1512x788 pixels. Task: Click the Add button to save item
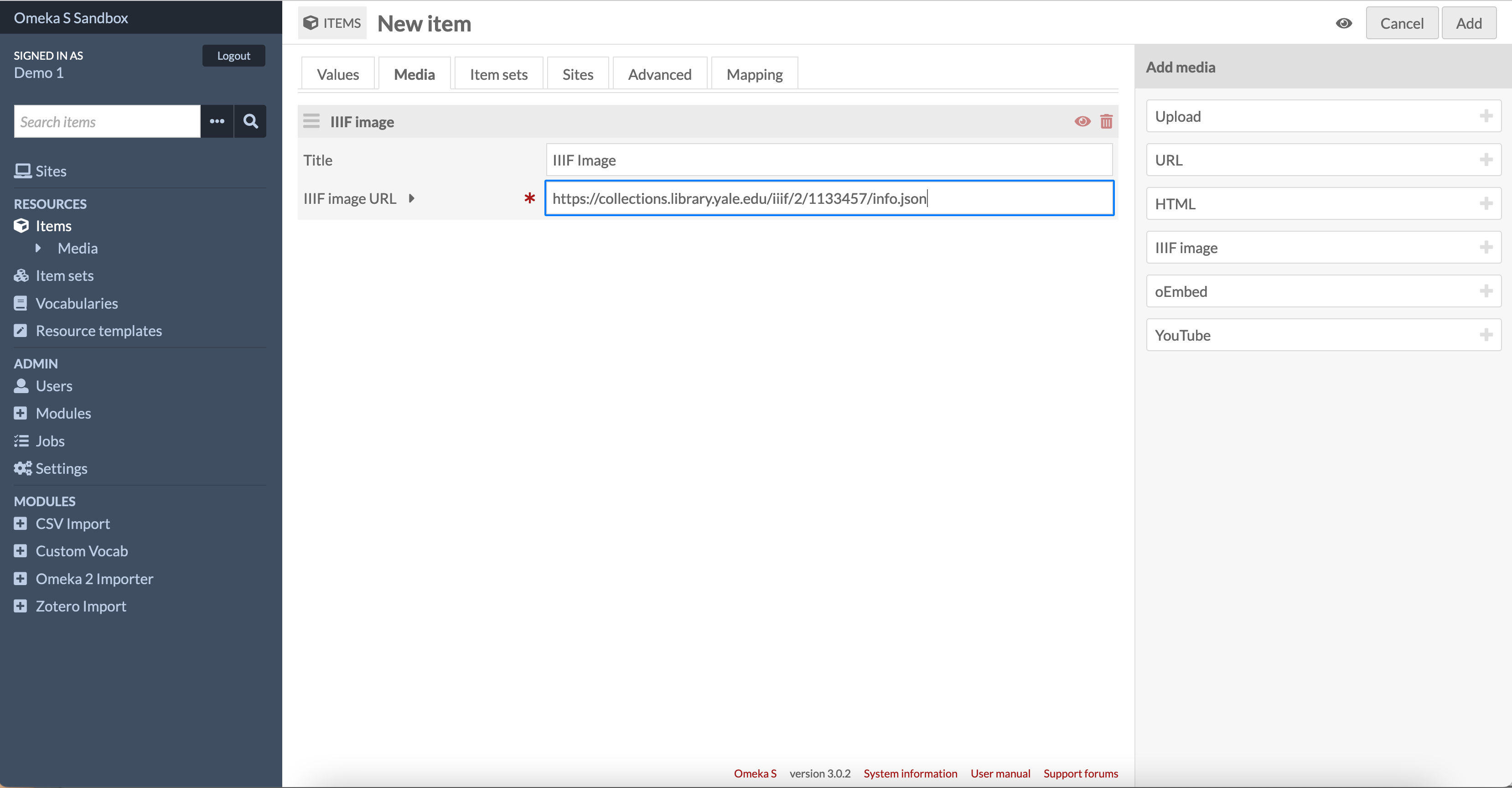point(1469,24)
